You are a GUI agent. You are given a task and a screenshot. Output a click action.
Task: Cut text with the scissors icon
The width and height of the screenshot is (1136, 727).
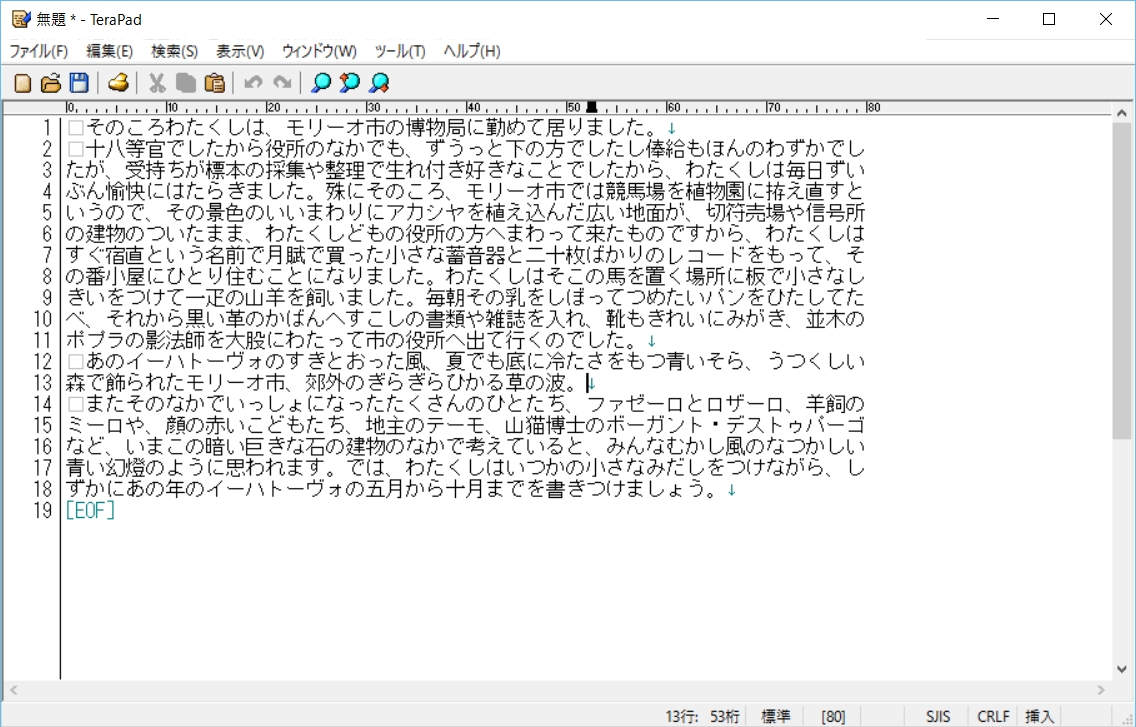156,83
